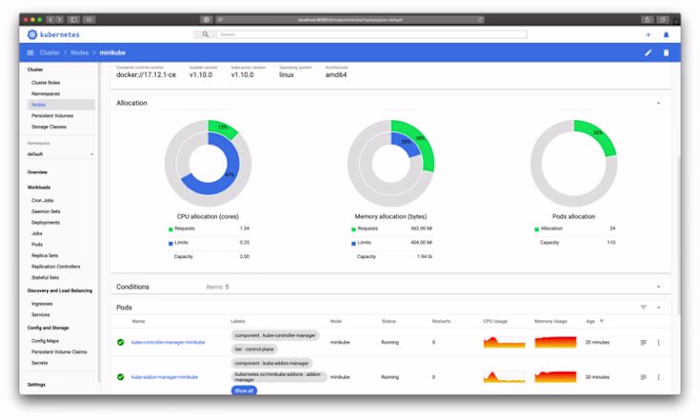The image size is (700, 420).
Task: Open actions menu for kube-addon-manager-minikube pod
Action: [x=658, y=377]
